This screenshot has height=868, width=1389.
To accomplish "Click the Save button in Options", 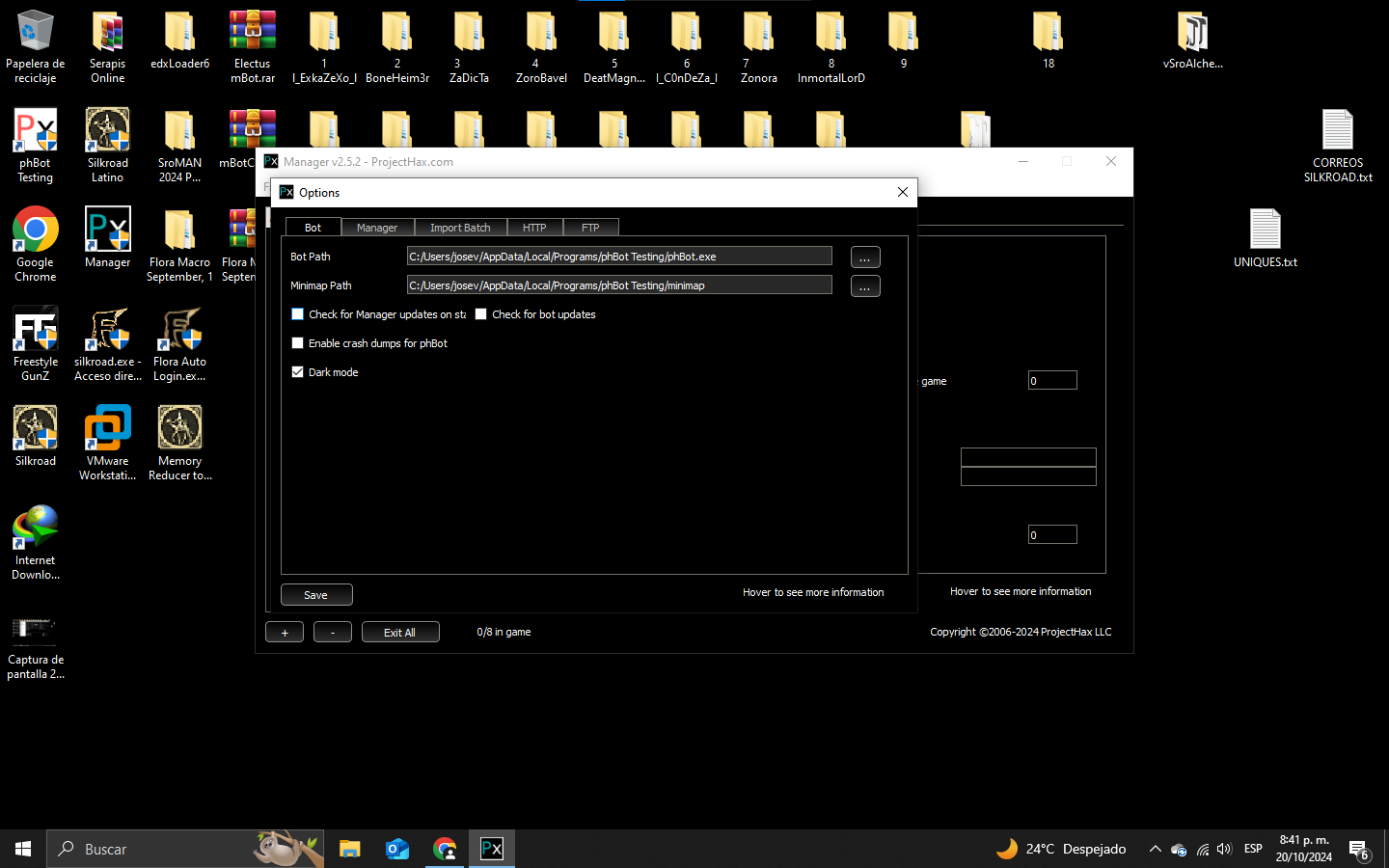I will (x=316, y=595).
